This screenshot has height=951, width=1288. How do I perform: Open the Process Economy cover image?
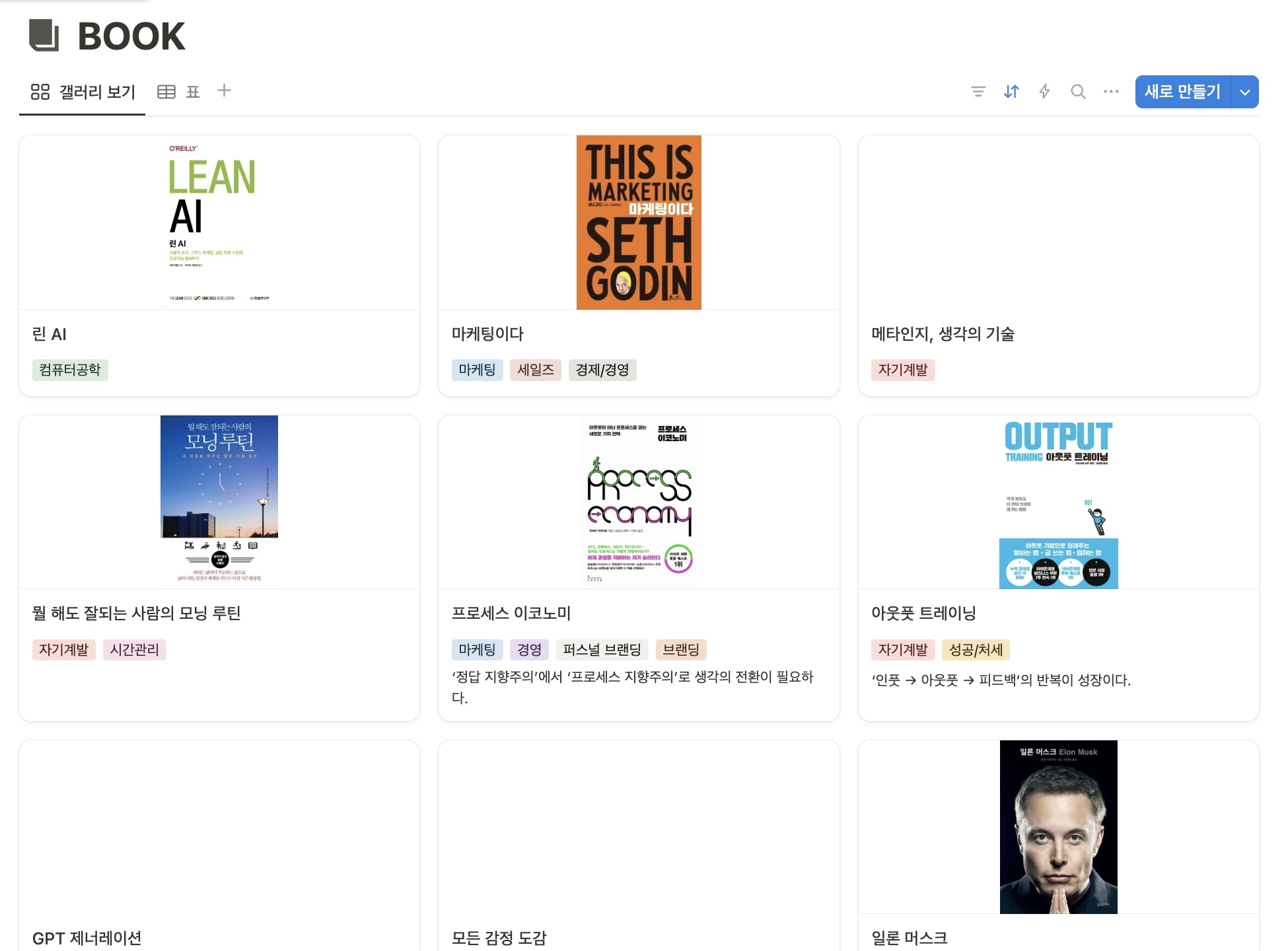(639, 502)
